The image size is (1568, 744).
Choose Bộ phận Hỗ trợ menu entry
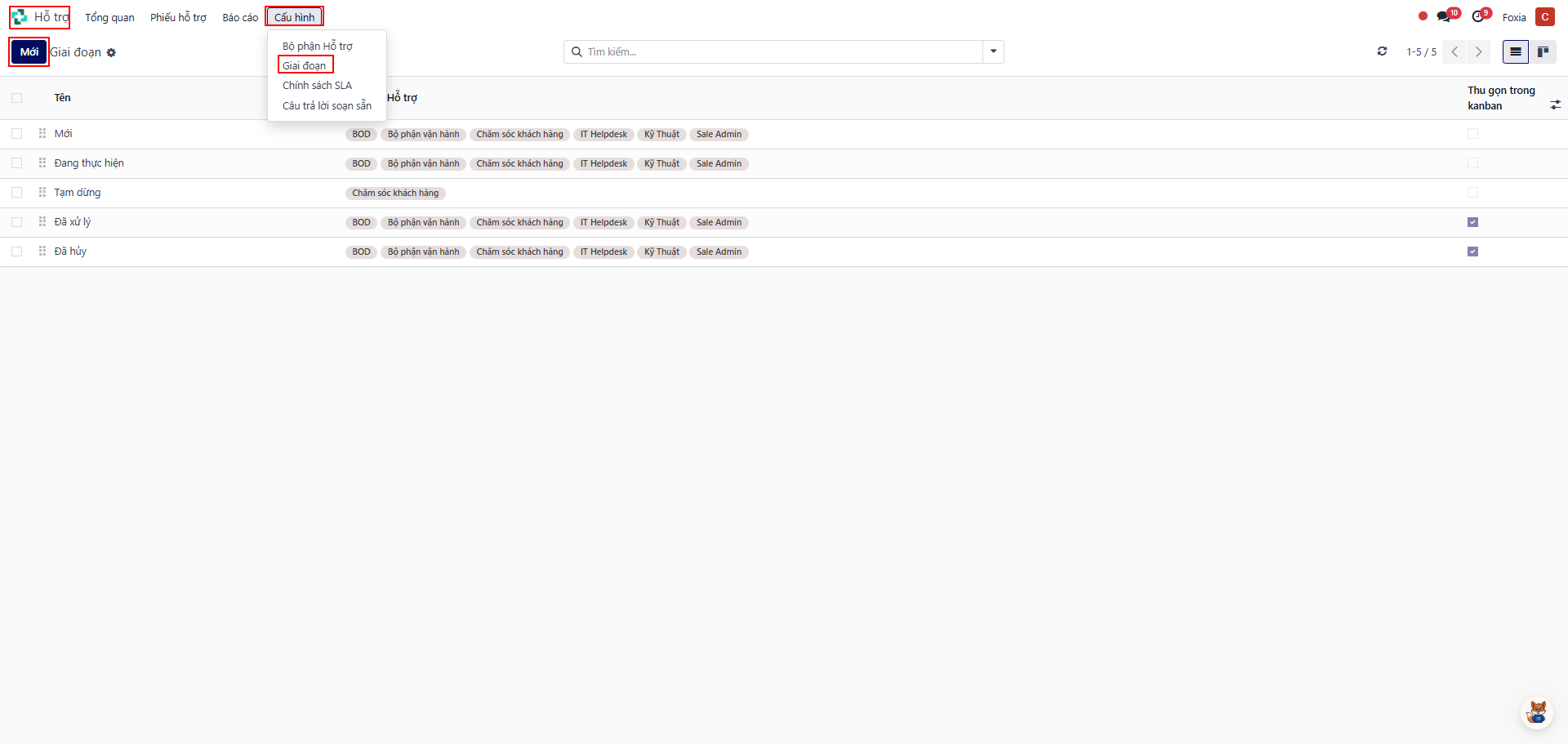[317, 47]
